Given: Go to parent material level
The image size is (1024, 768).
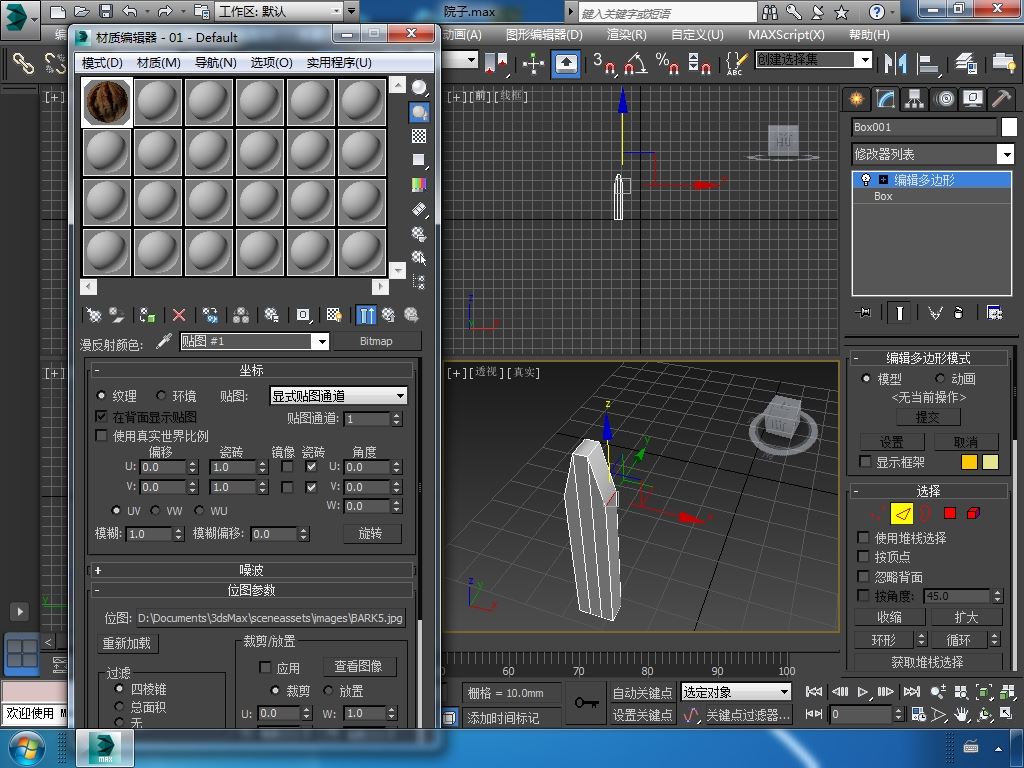Looking at the screenshot, I should tap(389, 315).
